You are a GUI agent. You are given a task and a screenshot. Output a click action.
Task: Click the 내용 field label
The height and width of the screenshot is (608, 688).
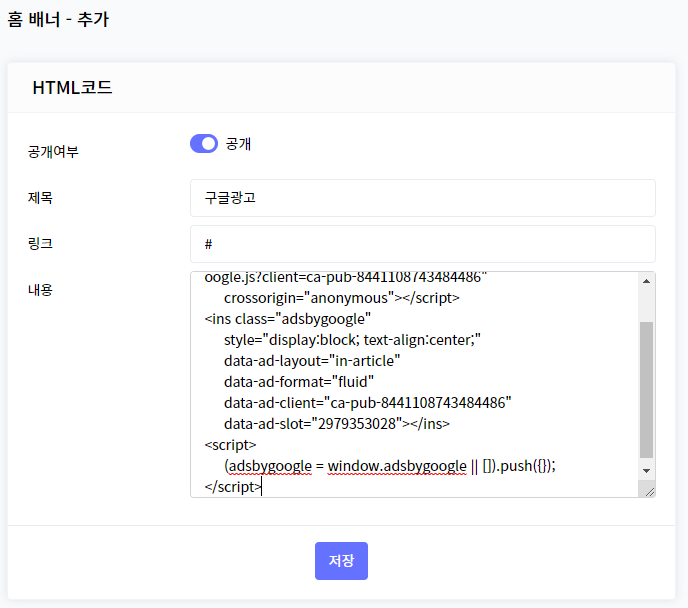pyautogui.click(x=40, y=290)
